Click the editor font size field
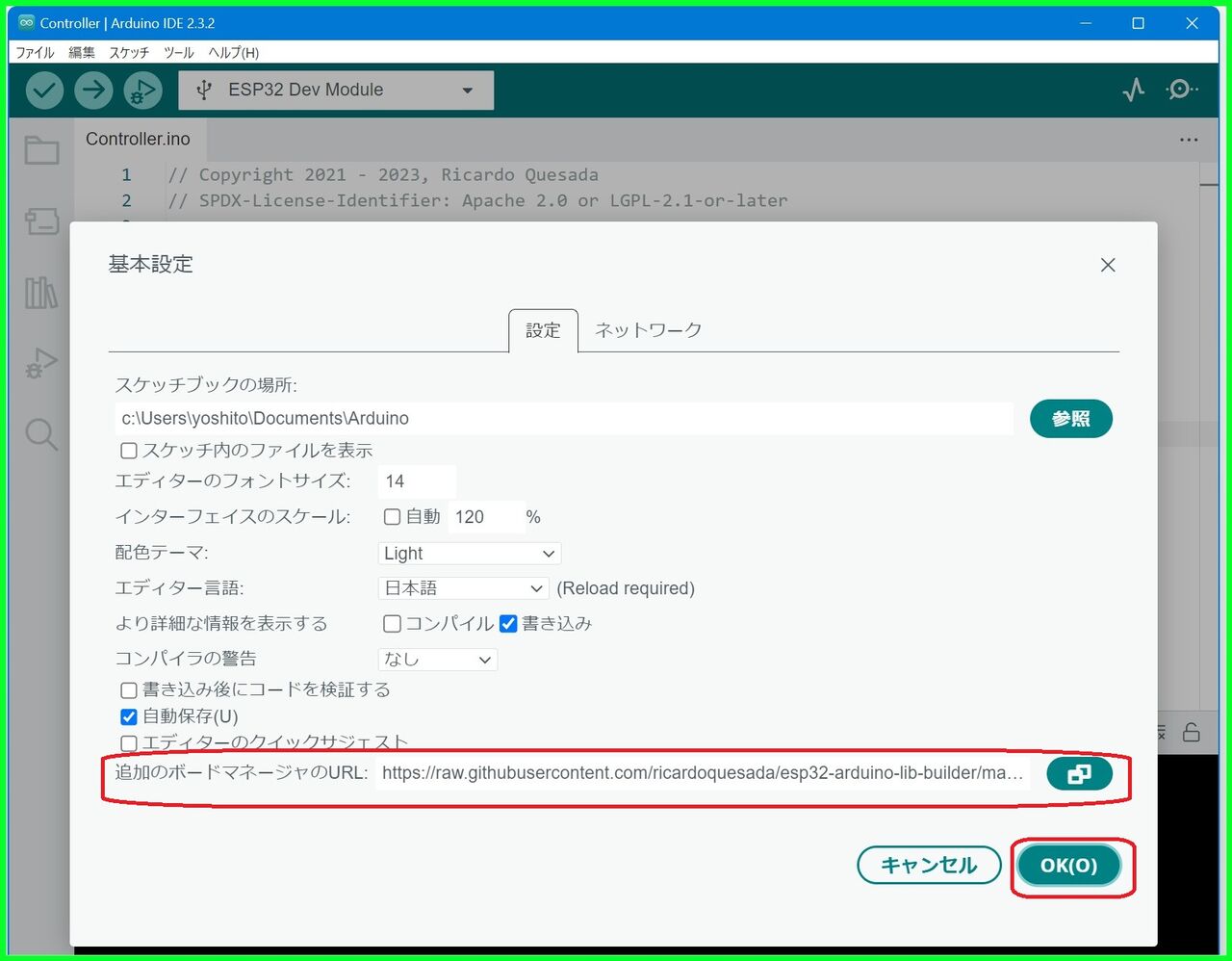 416,480
